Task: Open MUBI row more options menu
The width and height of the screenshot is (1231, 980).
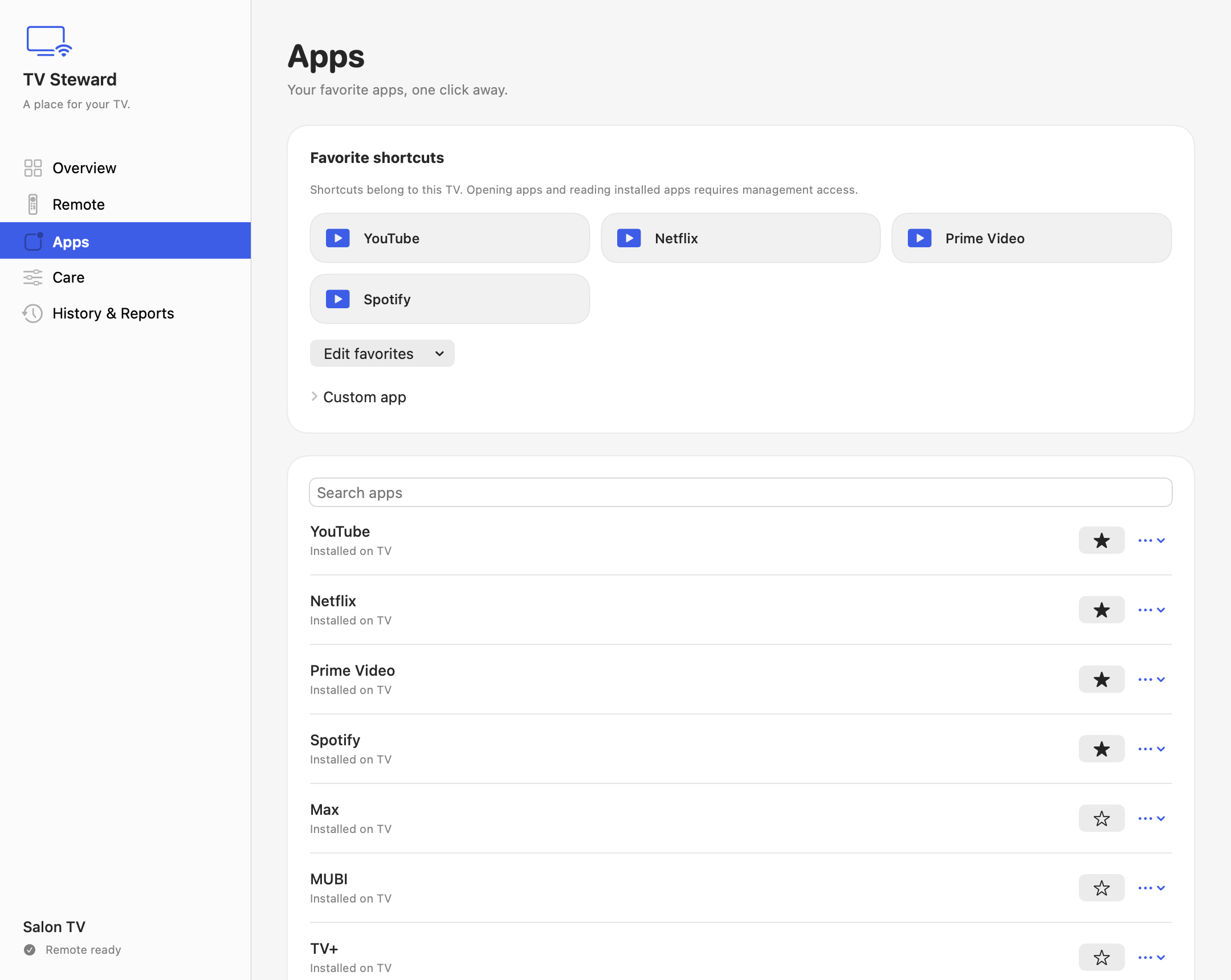Action: coord(1151,888)
